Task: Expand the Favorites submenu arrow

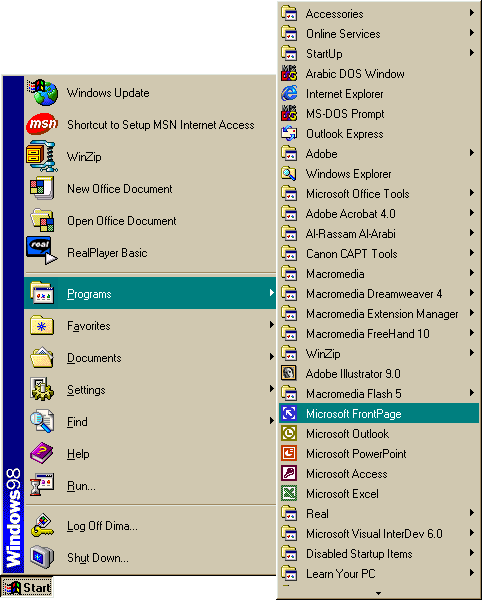Action: [x=271, y=325]
